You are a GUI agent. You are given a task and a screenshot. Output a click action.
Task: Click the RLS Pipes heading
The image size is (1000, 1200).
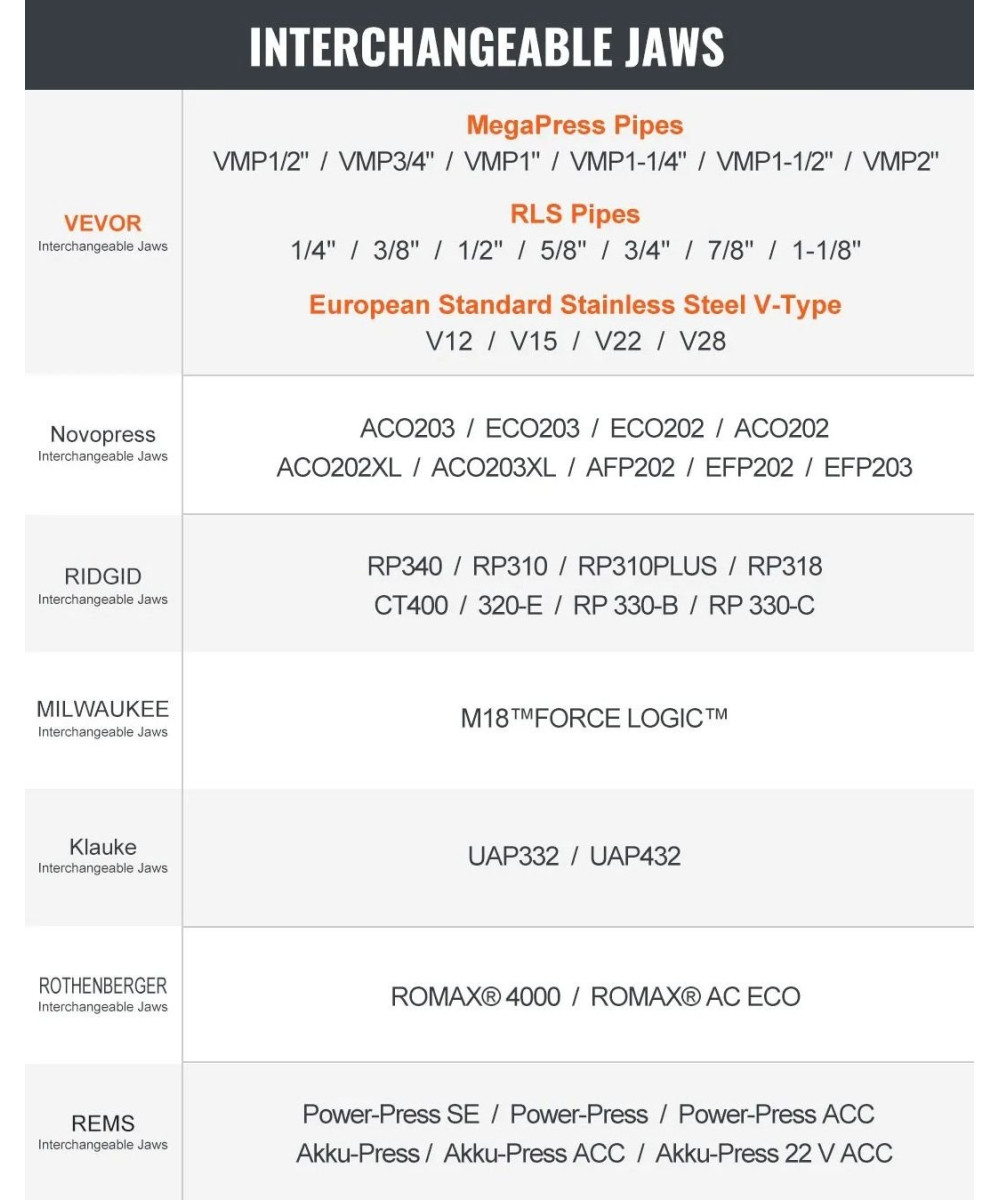click(x=575, y=214)
